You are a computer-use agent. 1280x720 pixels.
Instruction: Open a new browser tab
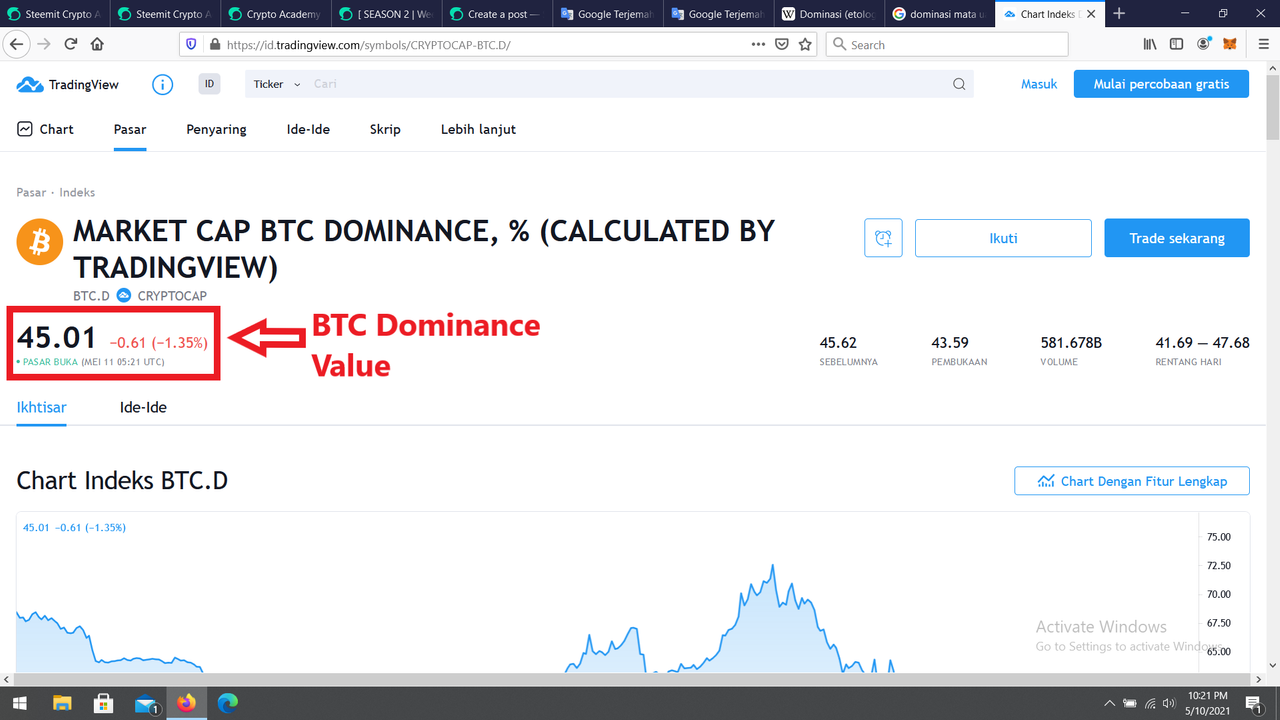pyautogui.click(x=1119, y=14)
